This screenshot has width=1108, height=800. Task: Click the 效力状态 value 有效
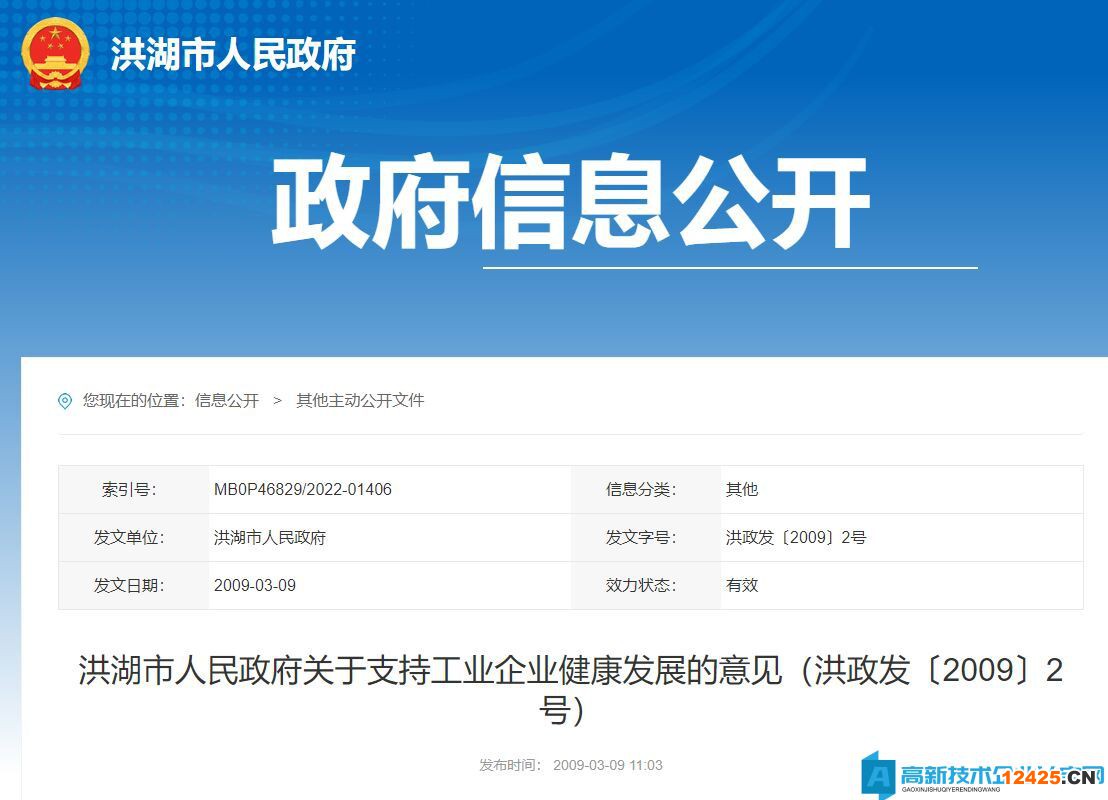(x=739, y=585)
